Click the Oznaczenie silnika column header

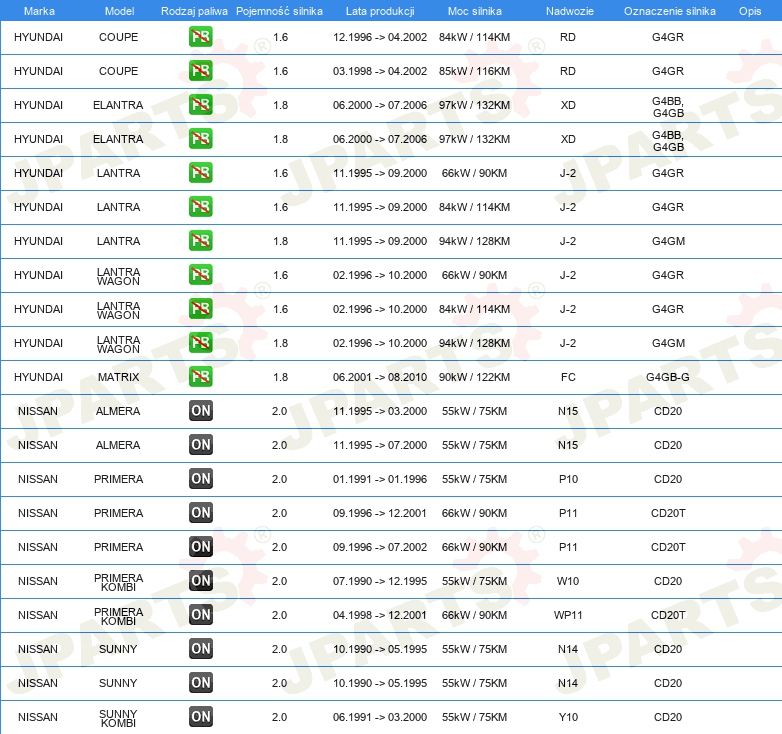coord(669,11)
